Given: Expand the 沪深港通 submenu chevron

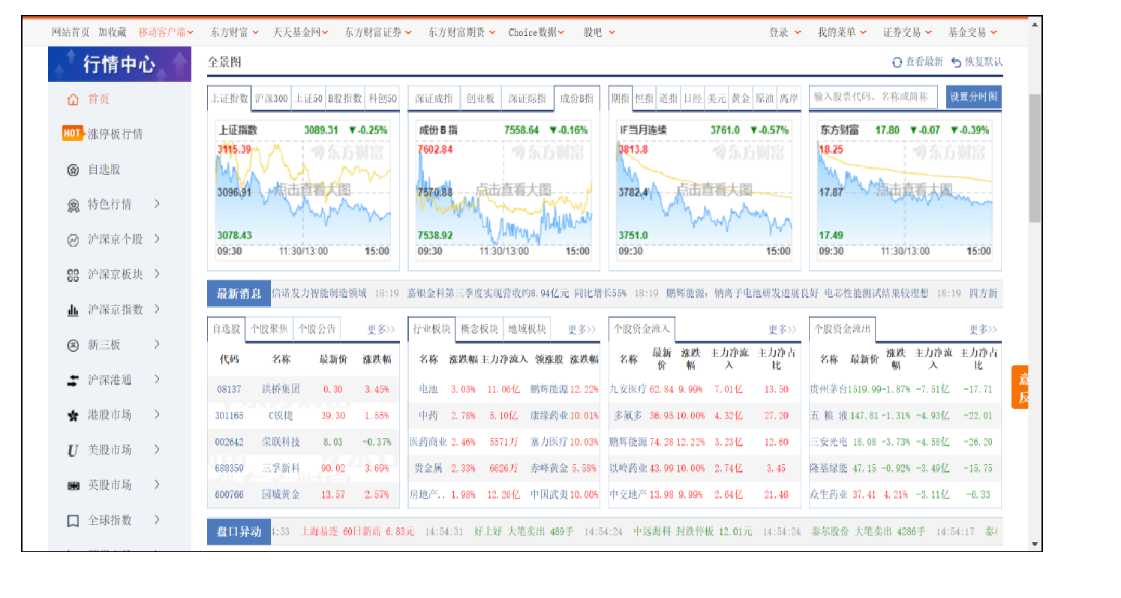Looking at the screenshot, I should [x=157, y=379].
